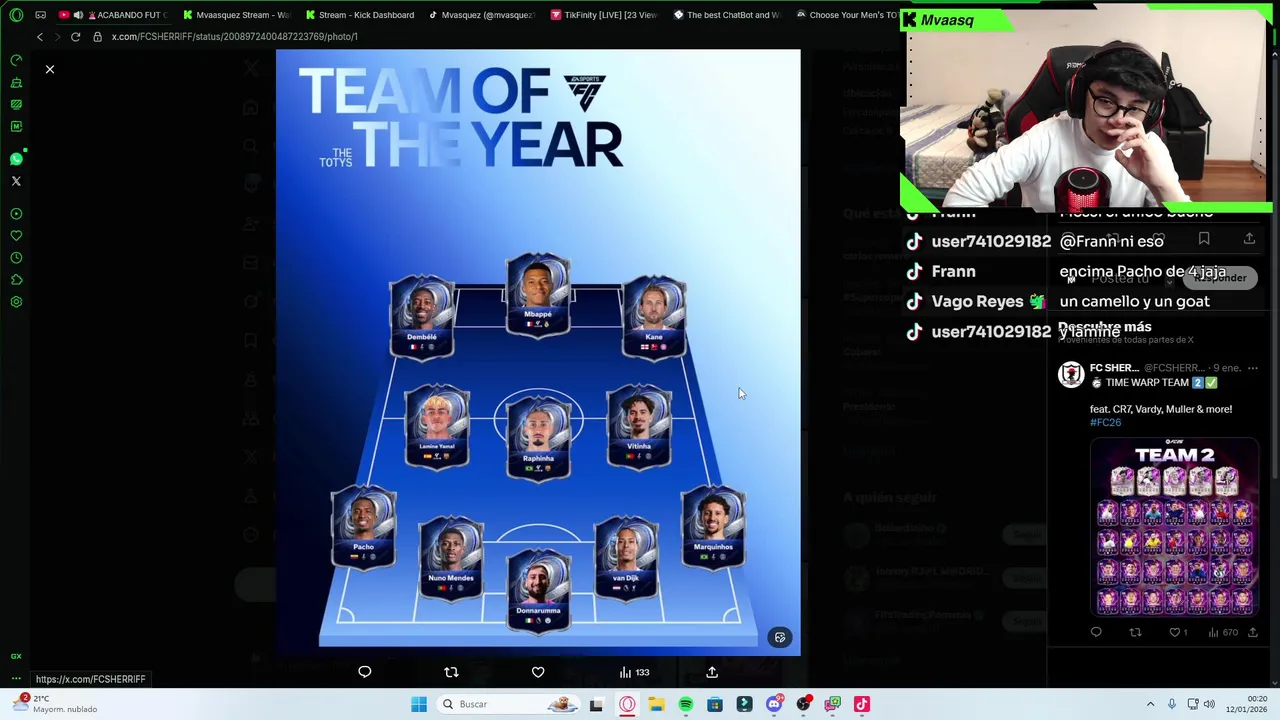Viewport: 1280px width, 720px height.
Task: Repost the TIME WARP TEAM 2 post
Action: coord(1135,632)
